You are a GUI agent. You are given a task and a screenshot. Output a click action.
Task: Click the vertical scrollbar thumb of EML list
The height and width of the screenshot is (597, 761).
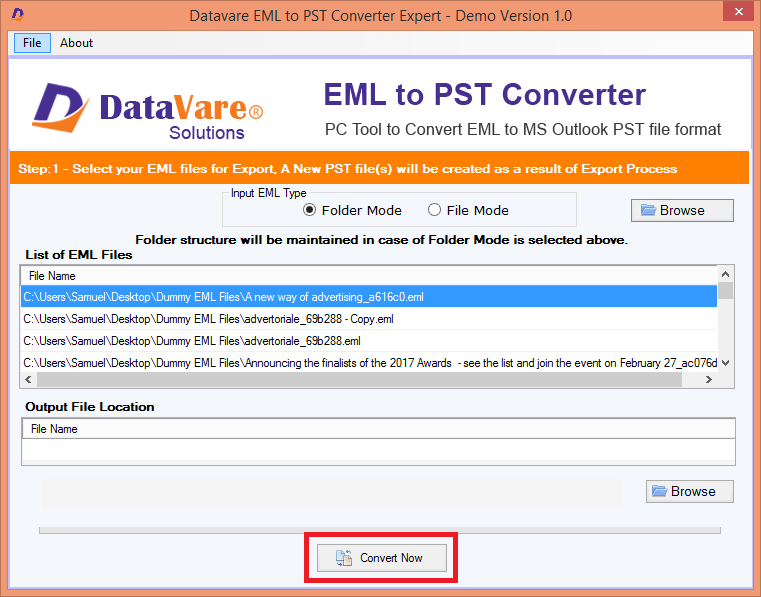pyautogui.click(x=726, y=290)
